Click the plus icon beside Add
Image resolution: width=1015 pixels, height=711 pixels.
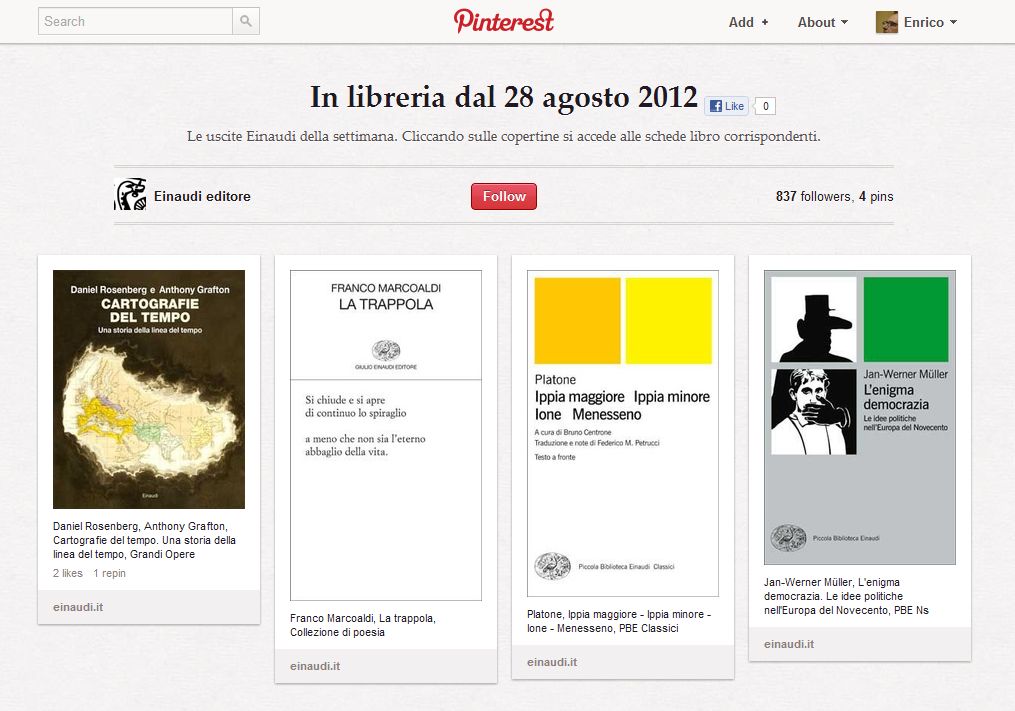click(x=764, y=22)
